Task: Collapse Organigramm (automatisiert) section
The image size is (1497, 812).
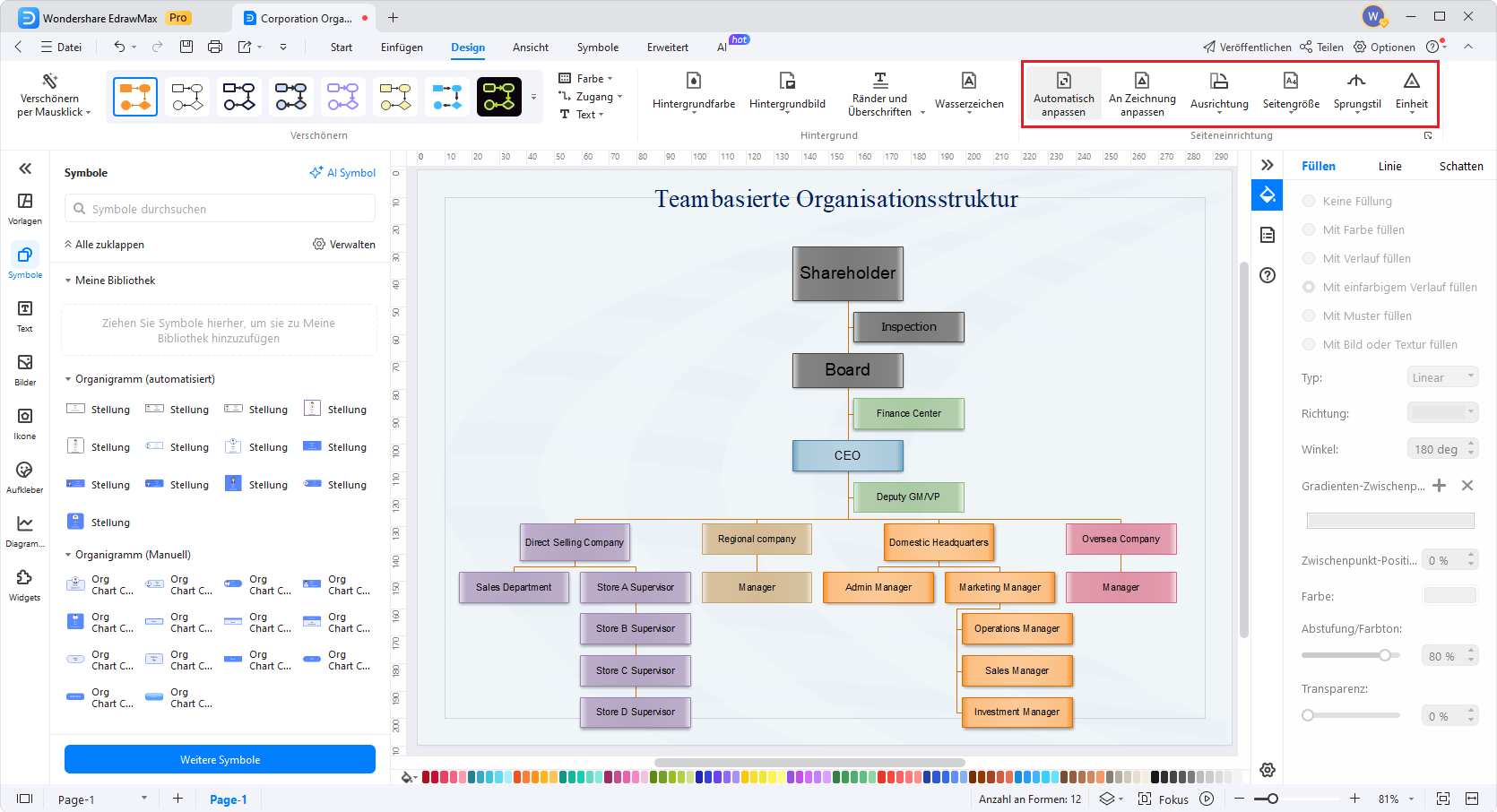Action: click(68, 379)
